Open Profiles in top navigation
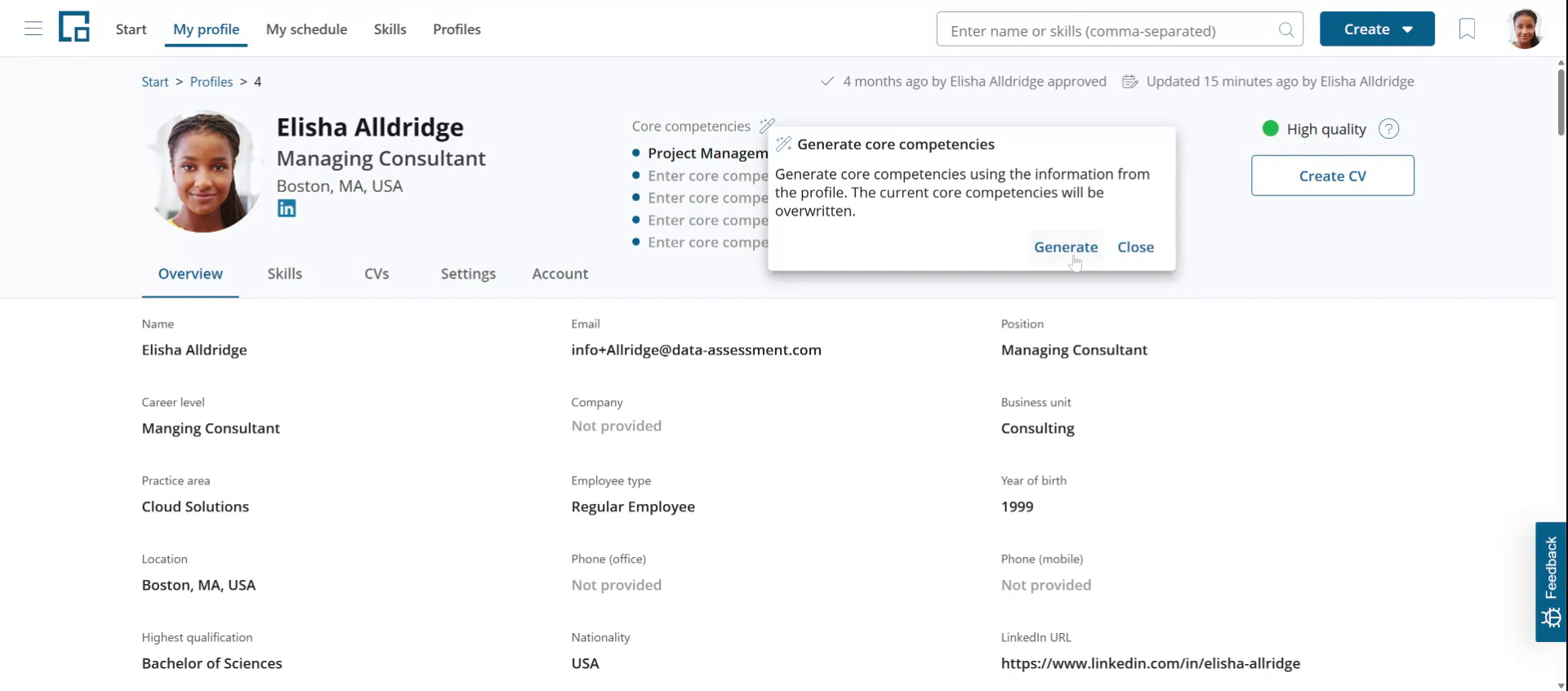The height and width of the screenshot is (691, 1568). coord(457,29)
